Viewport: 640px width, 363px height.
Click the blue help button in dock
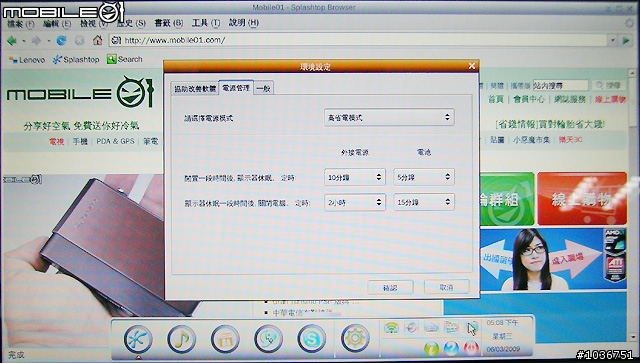[451, 349]
